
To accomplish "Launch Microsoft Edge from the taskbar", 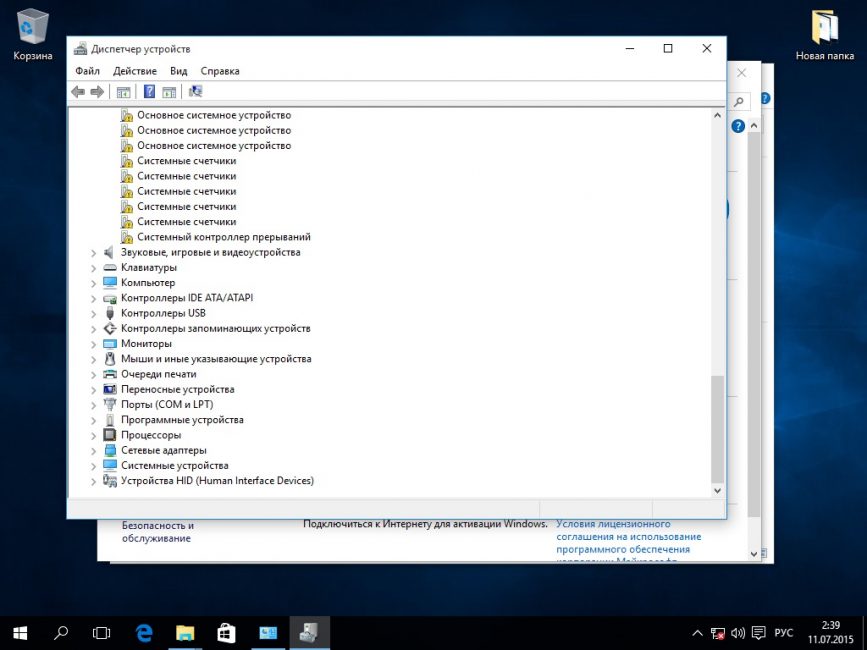I will click(144, 633).
